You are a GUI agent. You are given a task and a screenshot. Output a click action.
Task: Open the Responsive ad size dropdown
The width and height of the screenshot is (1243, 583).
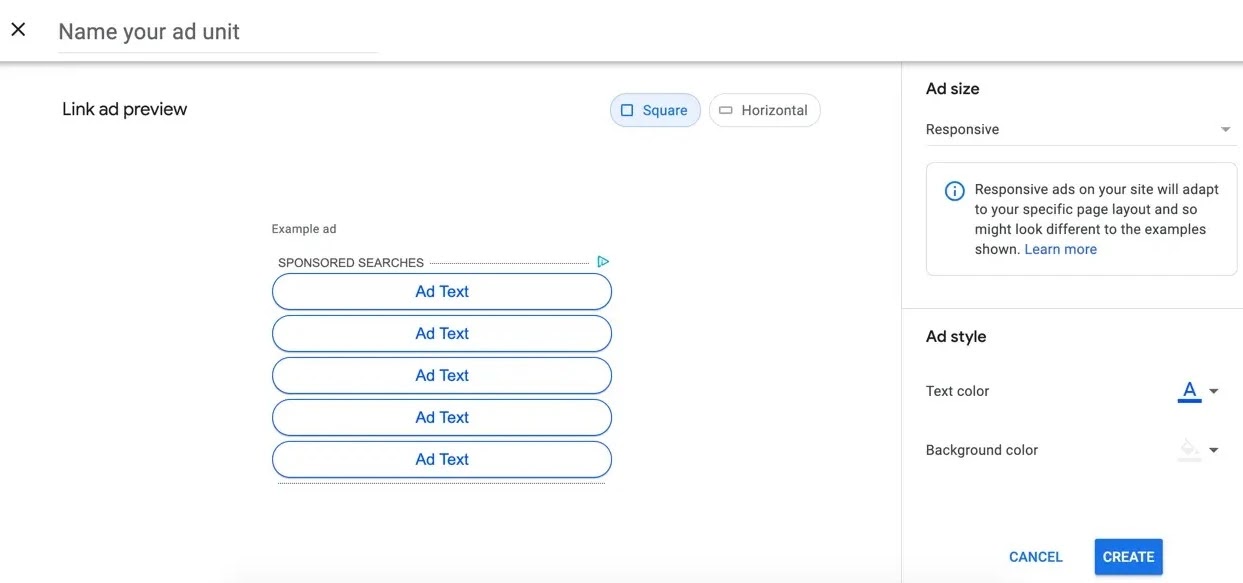point(1079,129)
